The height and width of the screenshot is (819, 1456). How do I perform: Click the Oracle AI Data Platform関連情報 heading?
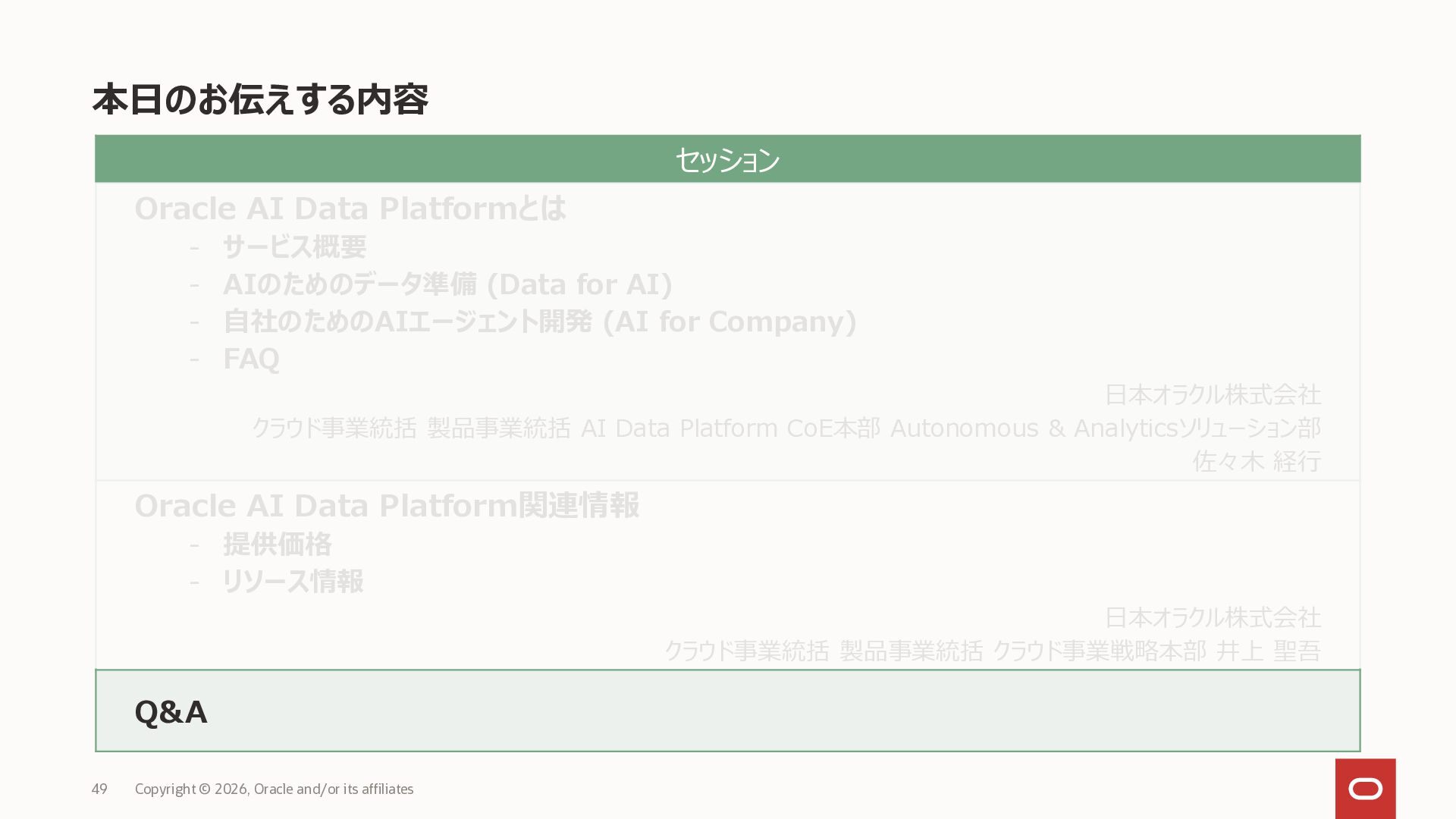pos(387,506)
